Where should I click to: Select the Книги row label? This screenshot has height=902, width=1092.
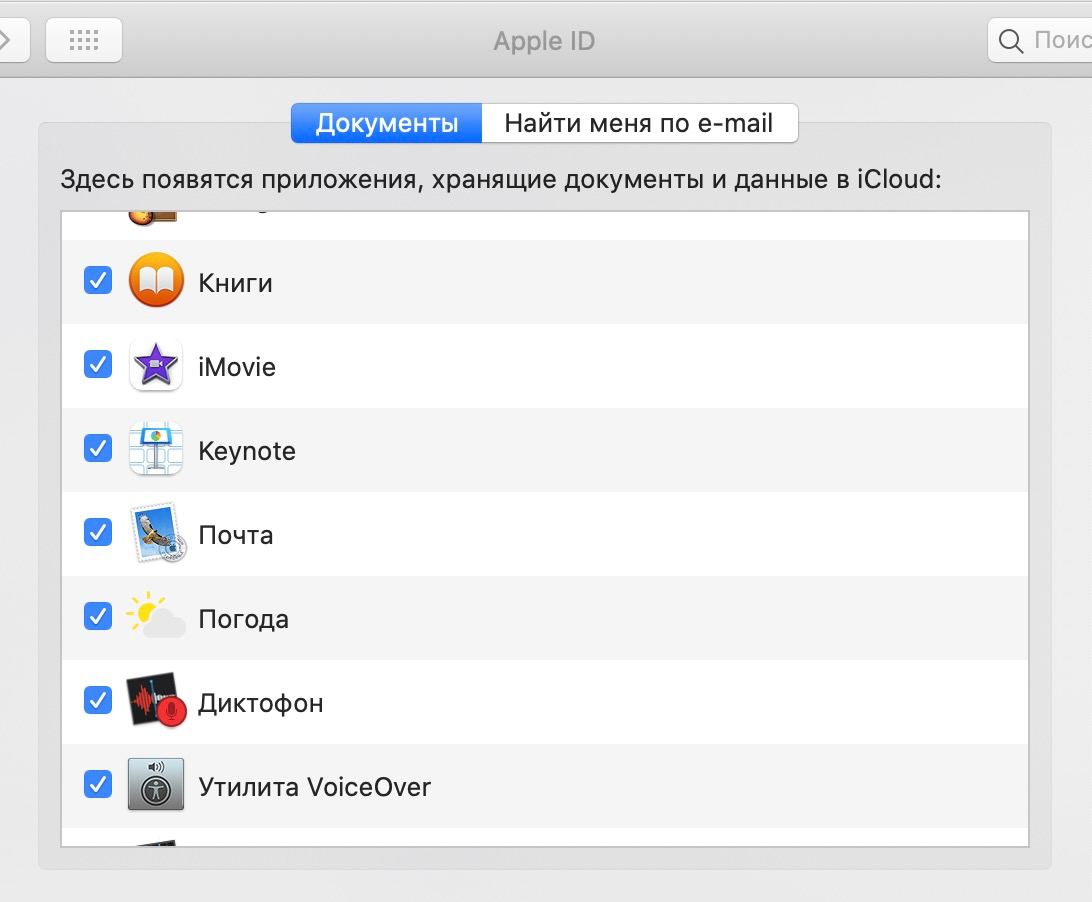pyautogui.click(x=235, y=283)
